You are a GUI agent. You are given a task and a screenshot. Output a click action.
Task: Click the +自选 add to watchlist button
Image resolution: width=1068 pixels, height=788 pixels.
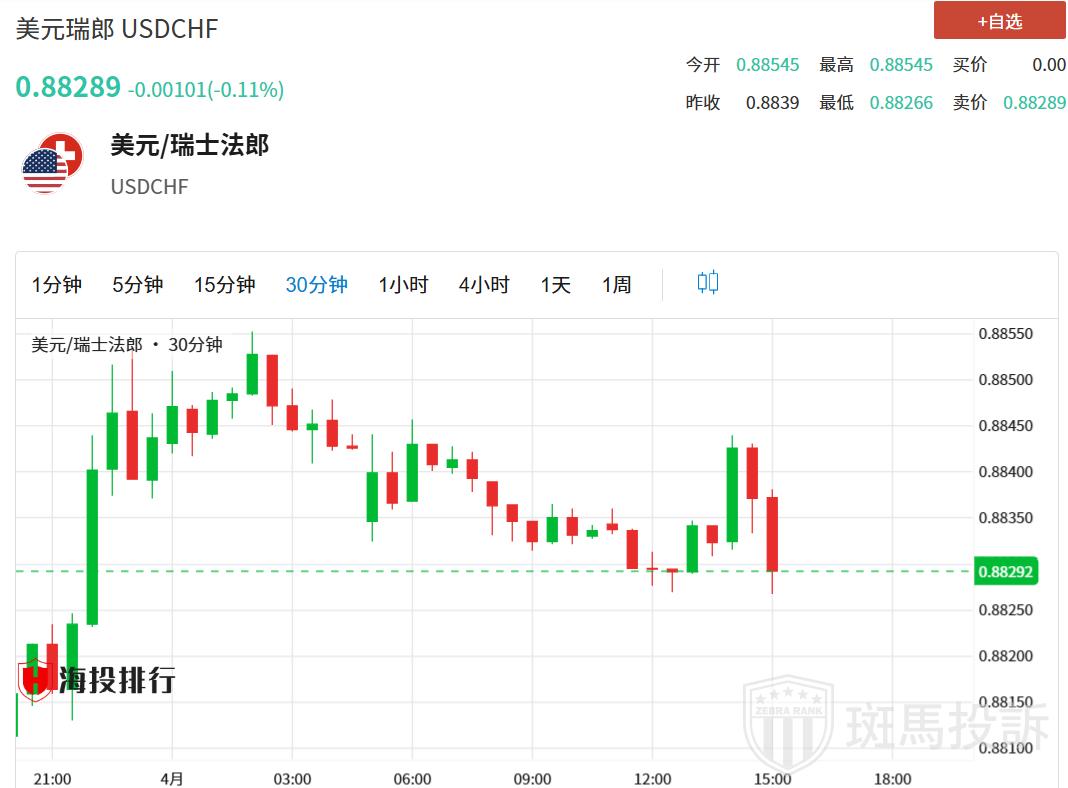tap(999, 21)
